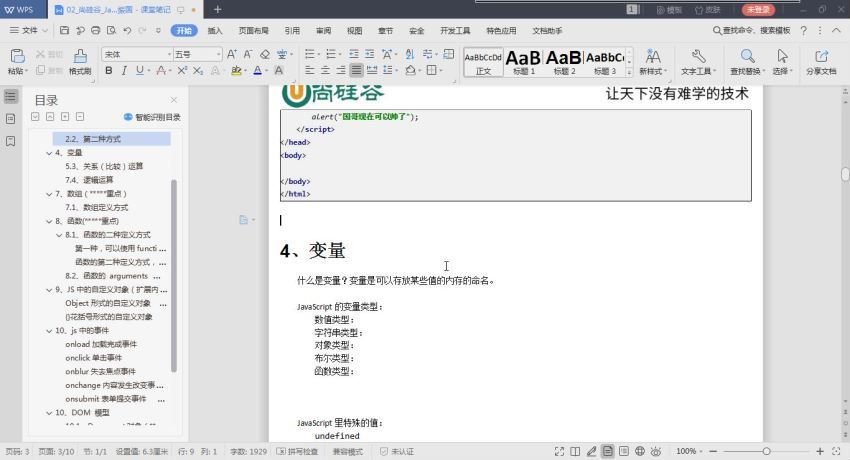
Task: Click the sort (A-Z) icon
Action: tap(410, 54)
